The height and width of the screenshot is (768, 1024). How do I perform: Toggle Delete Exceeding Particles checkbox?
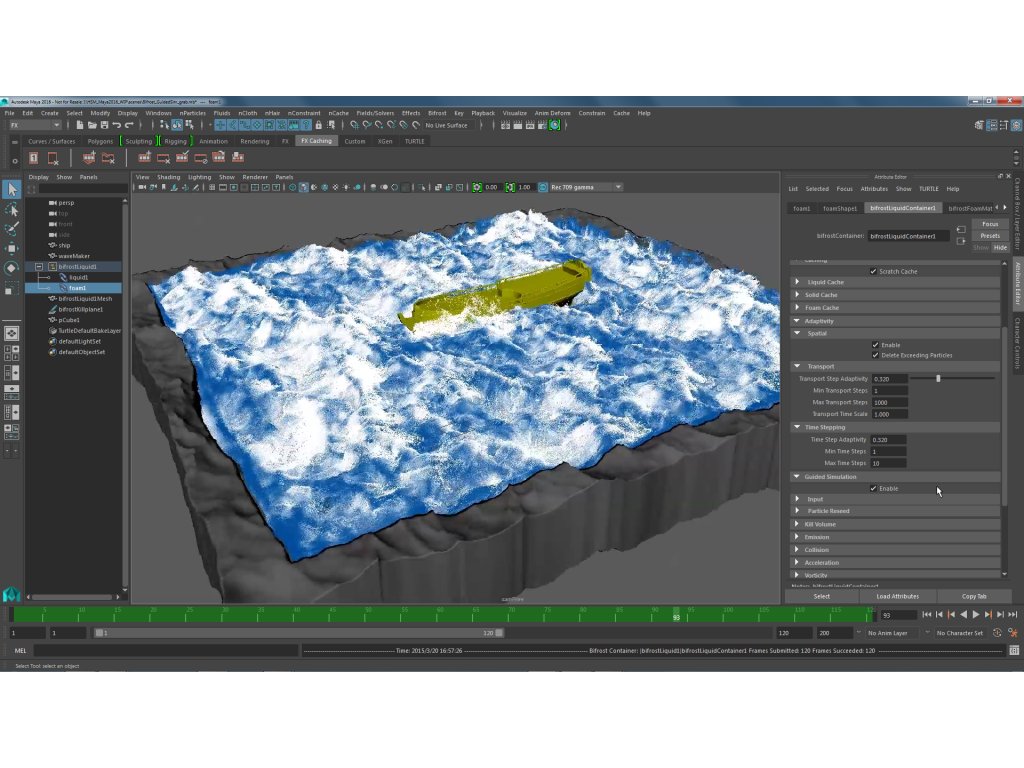[875, 355]
